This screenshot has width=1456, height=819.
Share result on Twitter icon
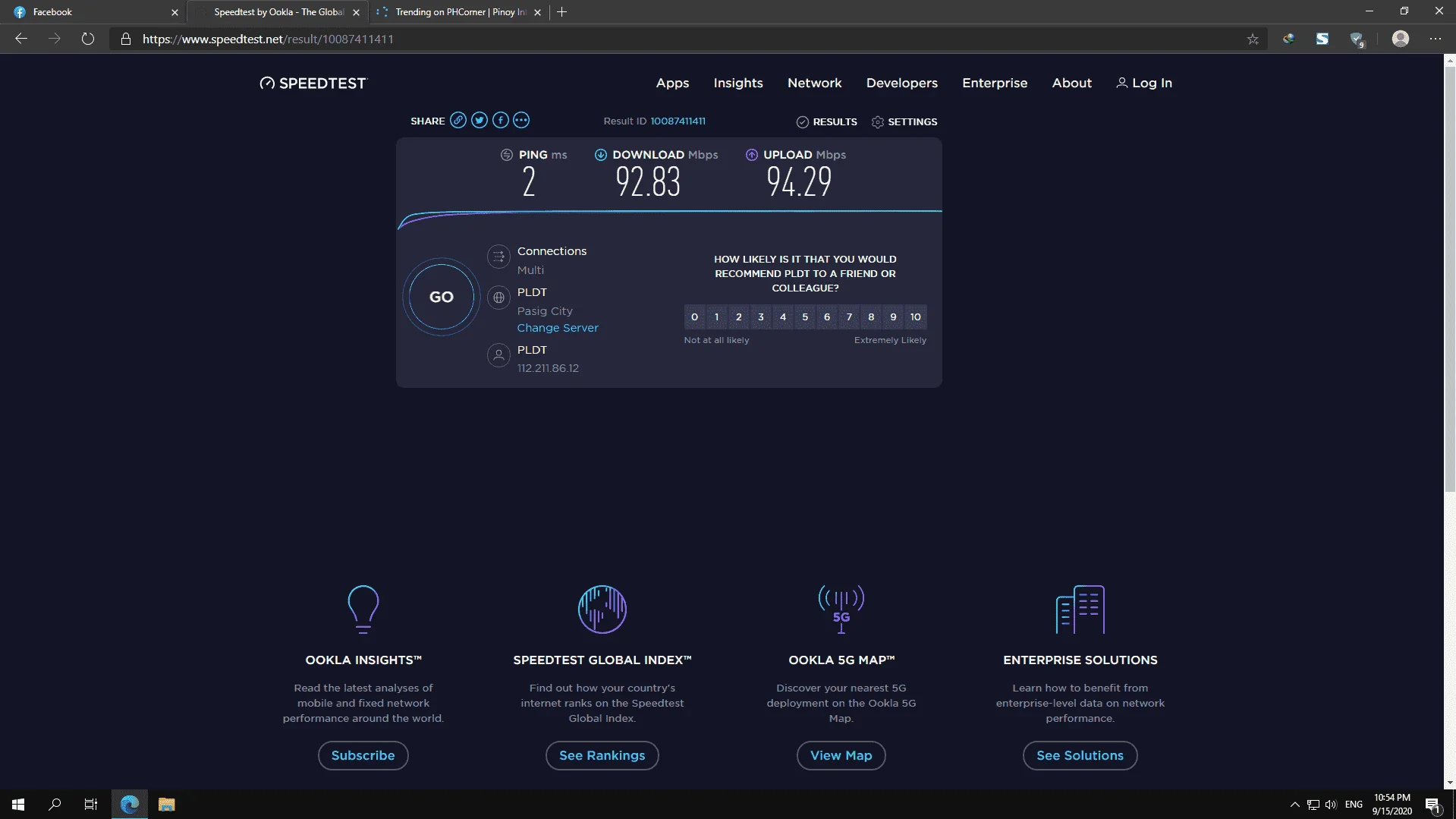[x=480, y=120]
